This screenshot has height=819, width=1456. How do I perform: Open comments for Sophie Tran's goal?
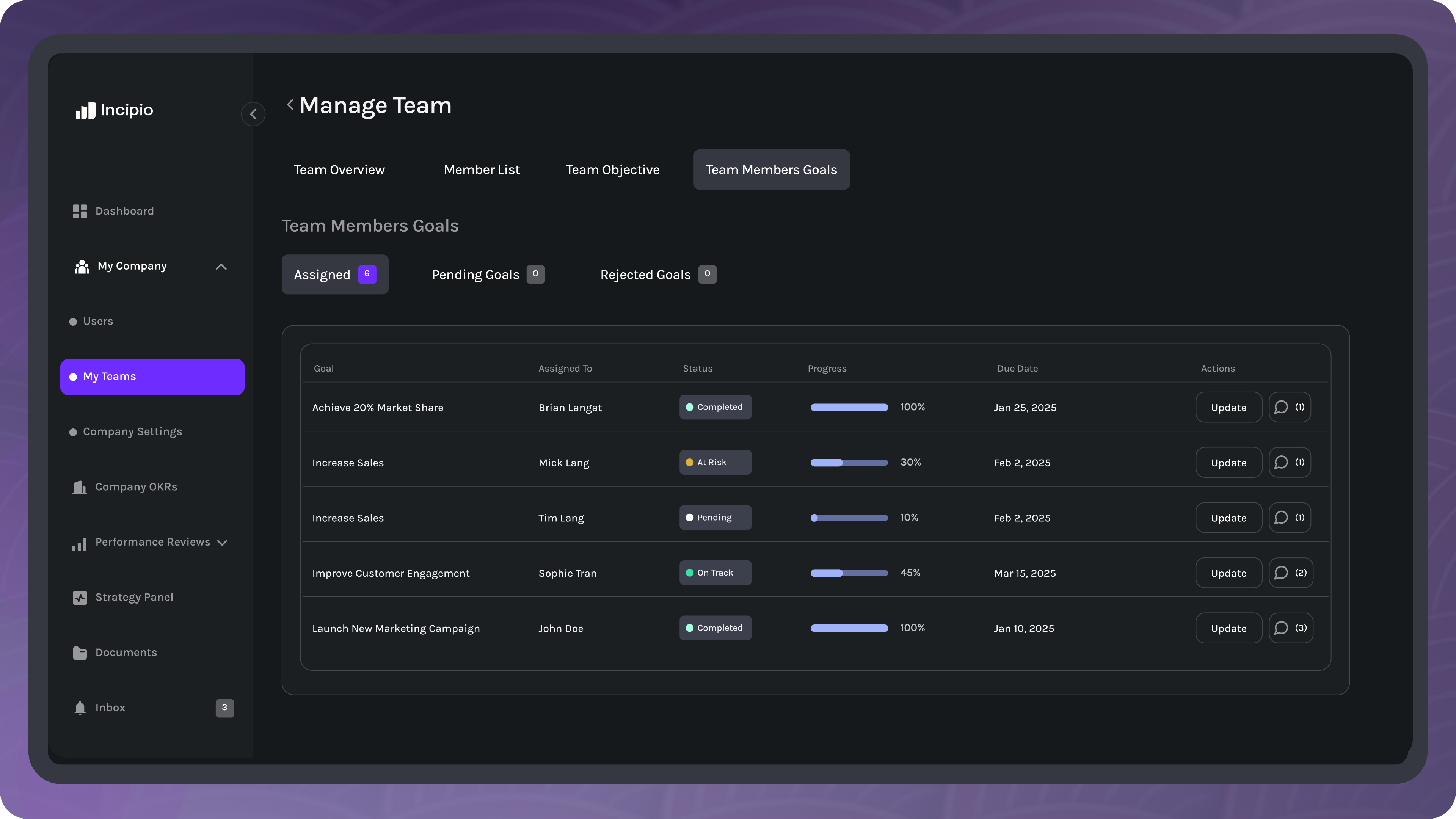coord(1290,573)
